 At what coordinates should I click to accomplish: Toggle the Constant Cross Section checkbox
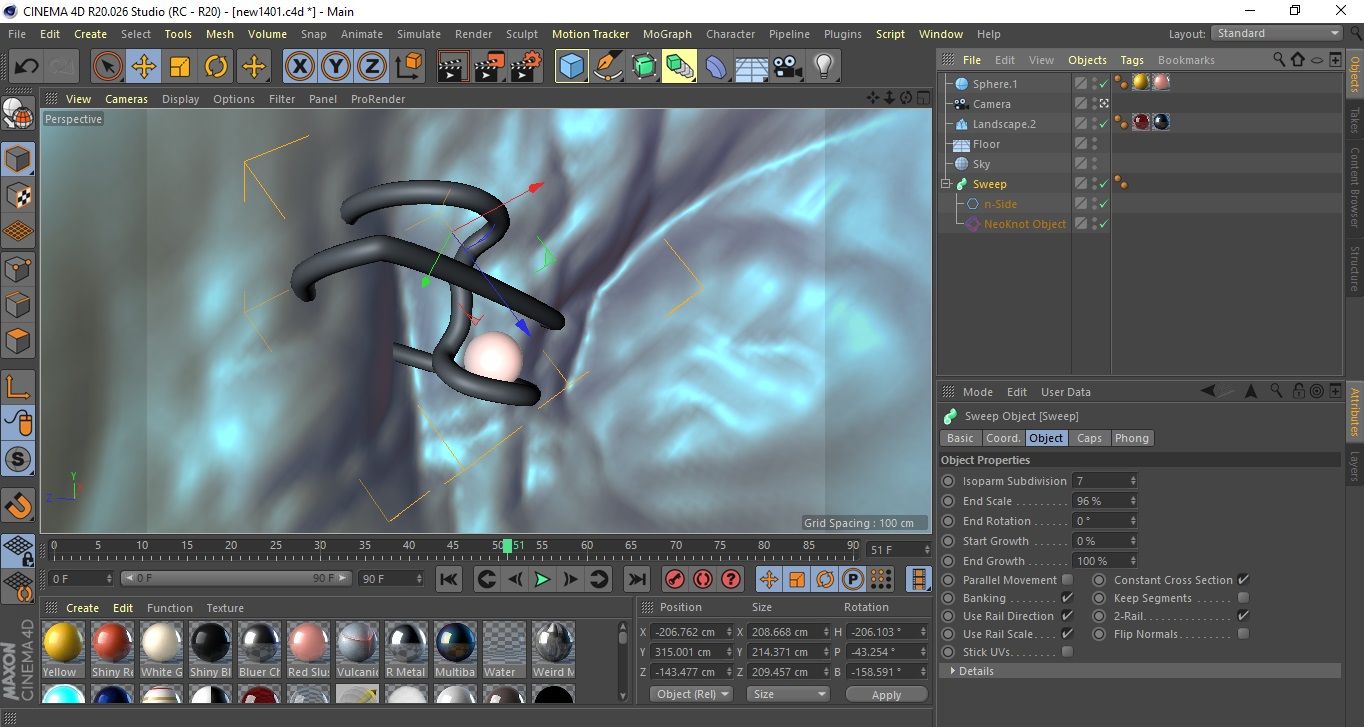coord(1243,580)
